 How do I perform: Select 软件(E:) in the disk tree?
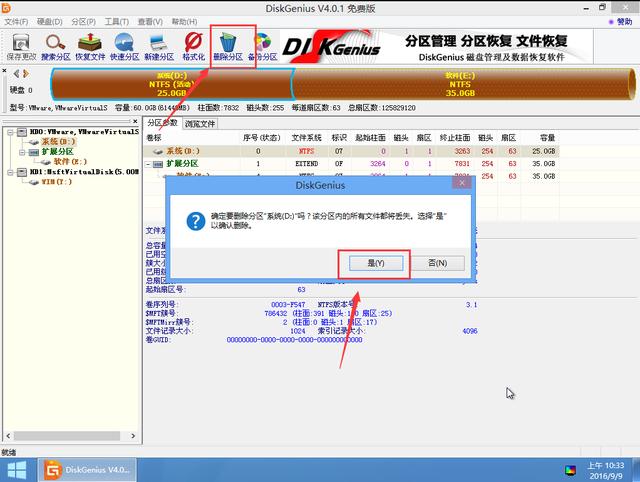click(x=70, y=162)
